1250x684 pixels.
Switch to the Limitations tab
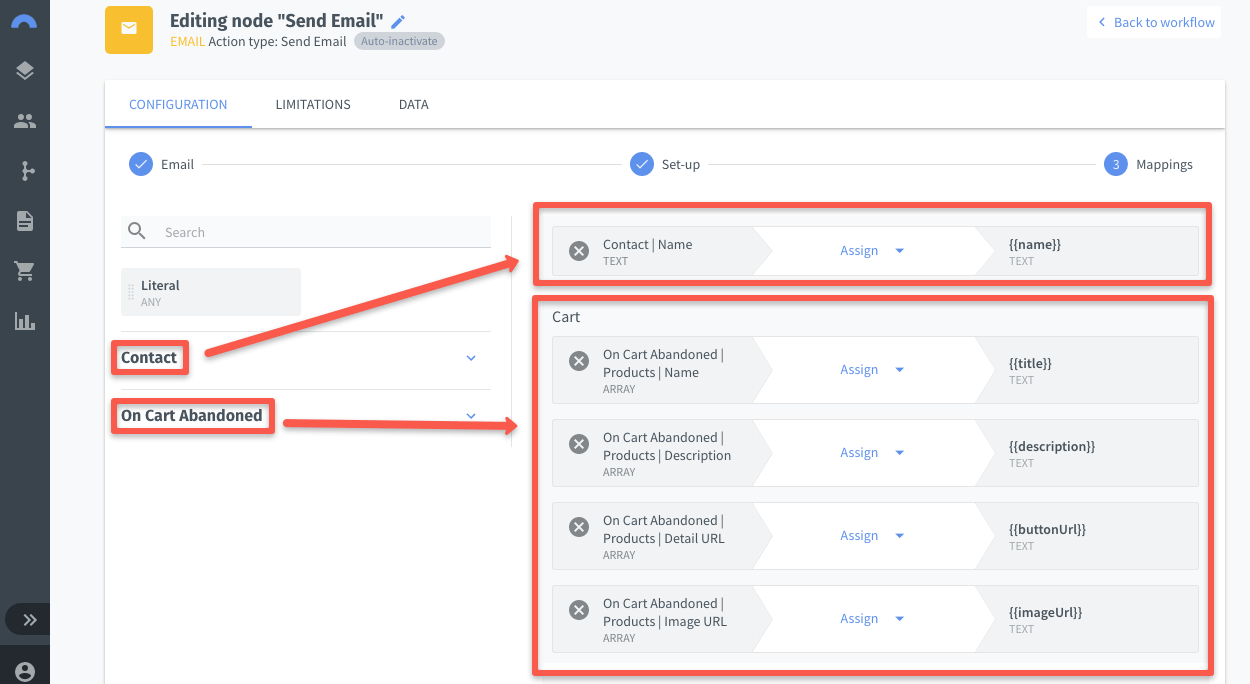tap(313, 104)
